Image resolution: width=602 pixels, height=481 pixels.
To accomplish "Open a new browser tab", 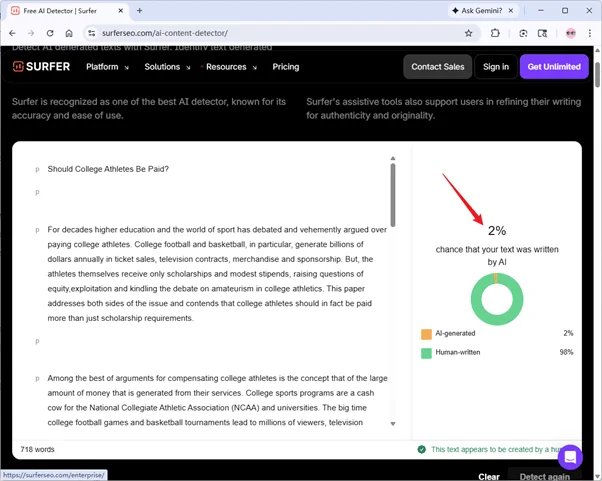I will coord(139,11).
